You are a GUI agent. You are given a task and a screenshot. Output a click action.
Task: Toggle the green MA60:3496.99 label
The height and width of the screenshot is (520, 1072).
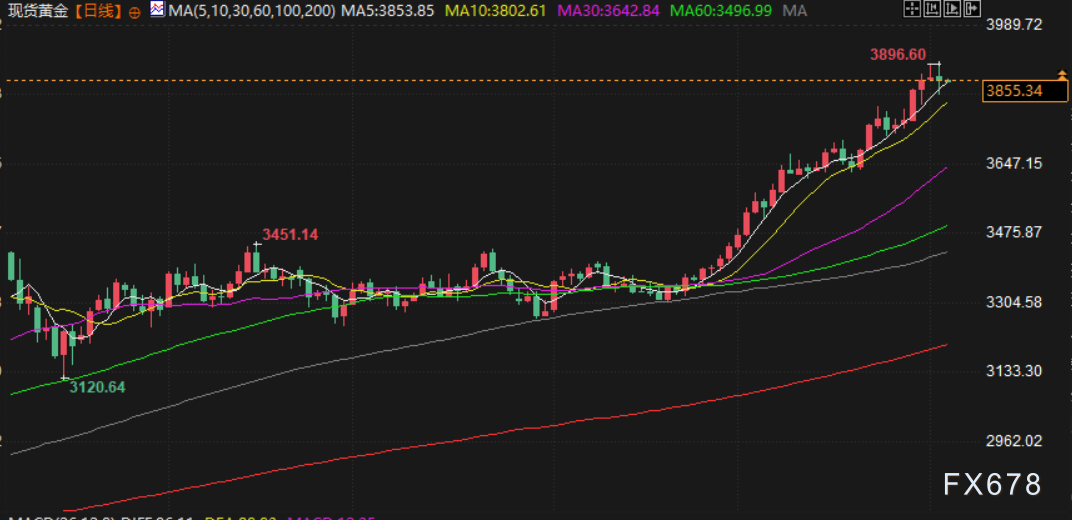(722, 10)
